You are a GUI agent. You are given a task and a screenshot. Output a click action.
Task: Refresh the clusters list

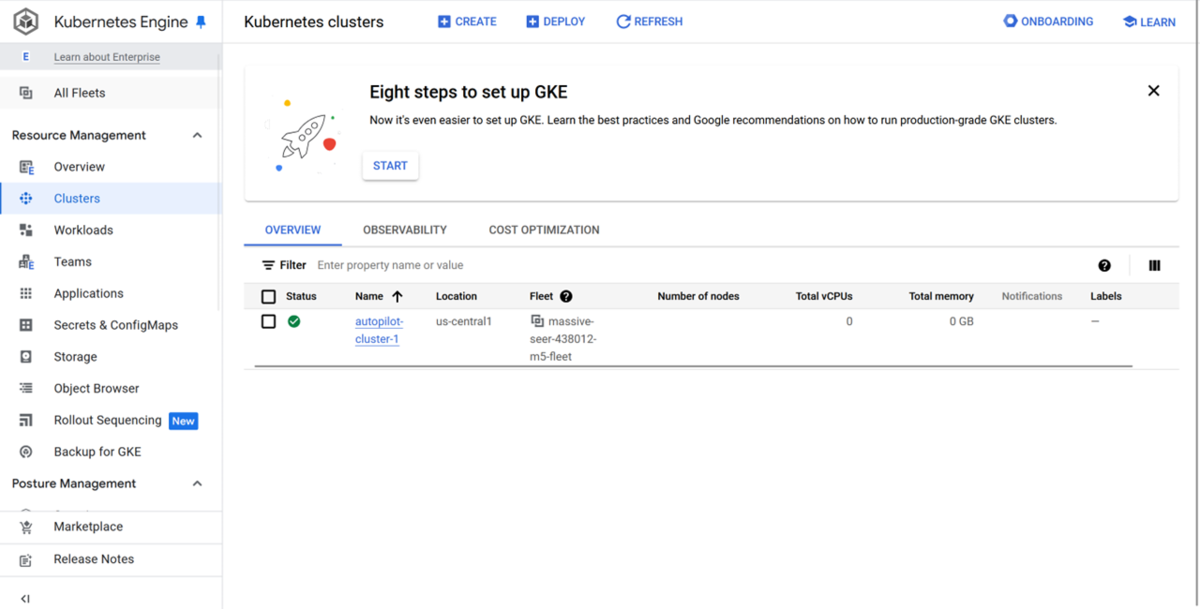650,21
